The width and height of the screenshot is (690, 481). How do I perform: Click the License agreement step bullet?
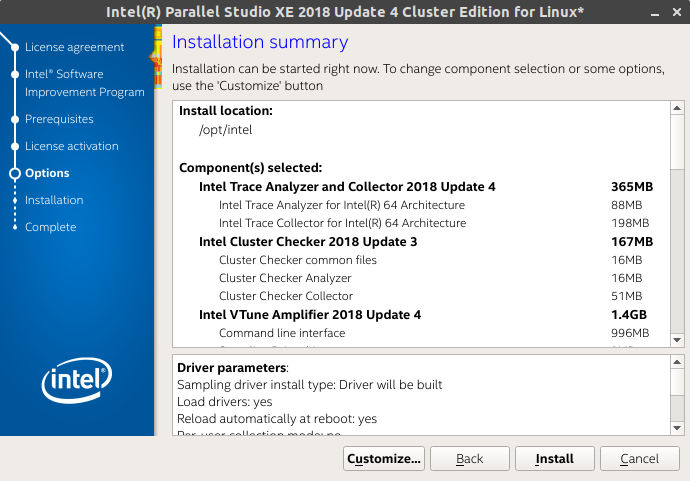coord(15,48)
